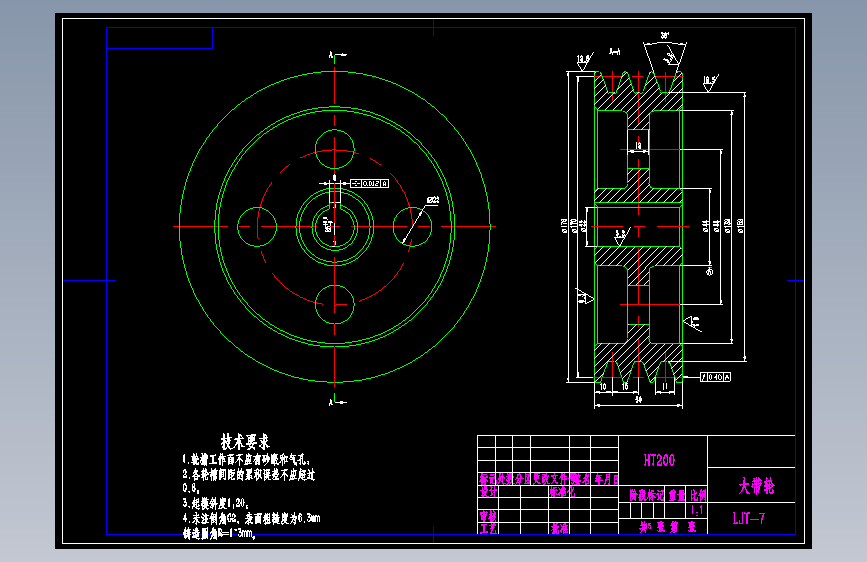Viewport: 867px width, 562px height.
Task: Click the 技术要求 heading
Action: tap(245, 441)
